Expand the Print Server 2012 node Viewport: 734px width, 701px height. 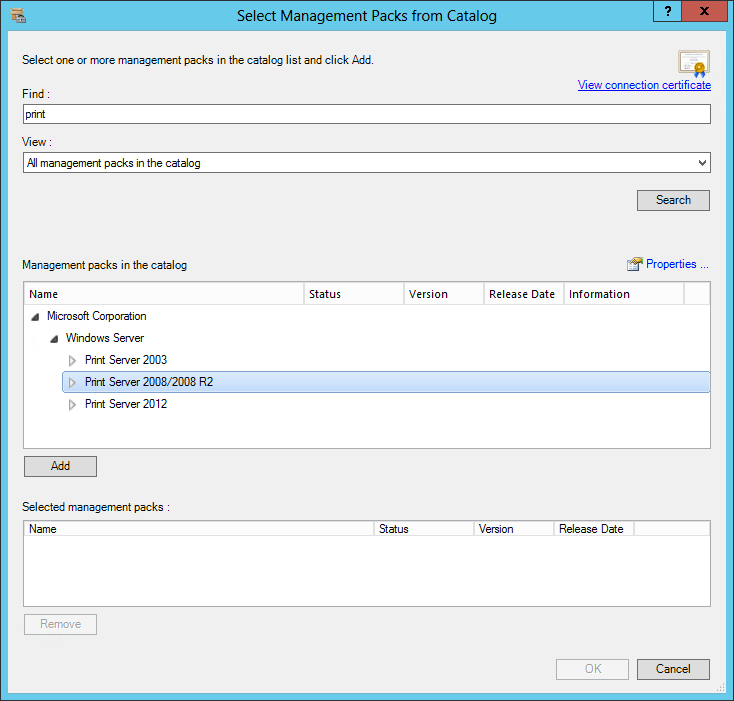72,404
